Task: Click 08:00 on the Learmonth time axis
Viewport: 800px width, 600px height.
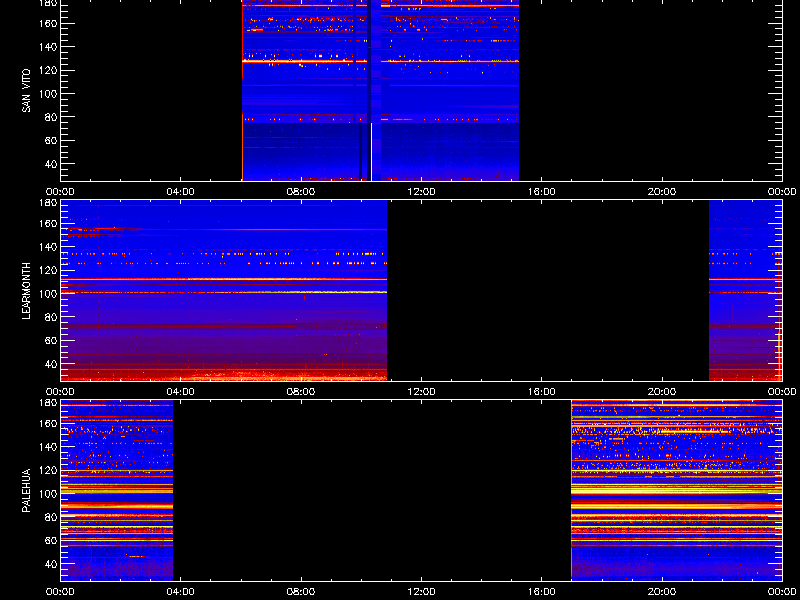Action: click(x=301, y=392)
